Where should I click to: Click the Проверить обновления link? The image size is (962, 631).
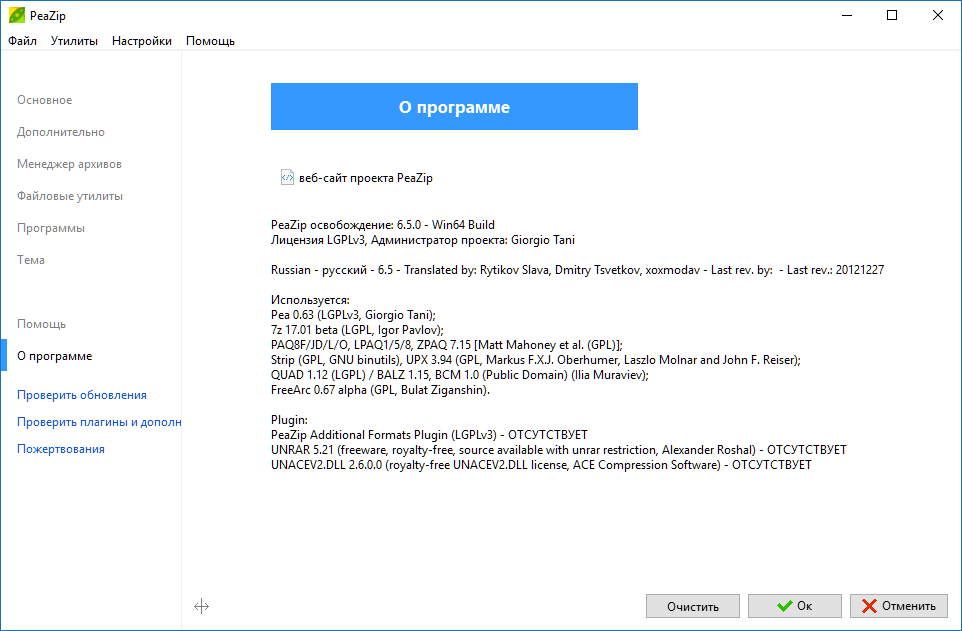click(x=82, y=395)
